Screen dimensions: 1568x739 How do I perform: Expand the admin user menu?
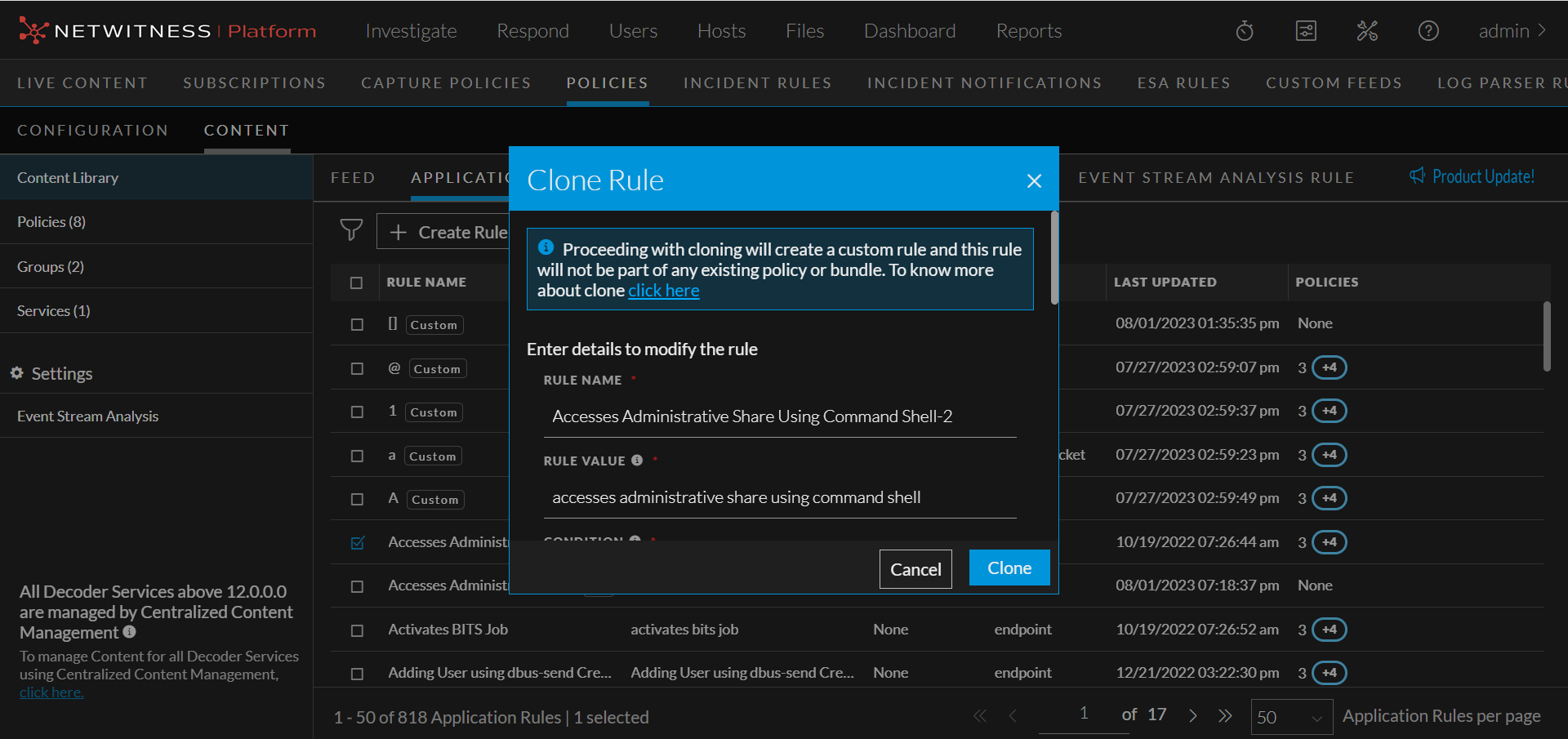(x=1512, y=31)
